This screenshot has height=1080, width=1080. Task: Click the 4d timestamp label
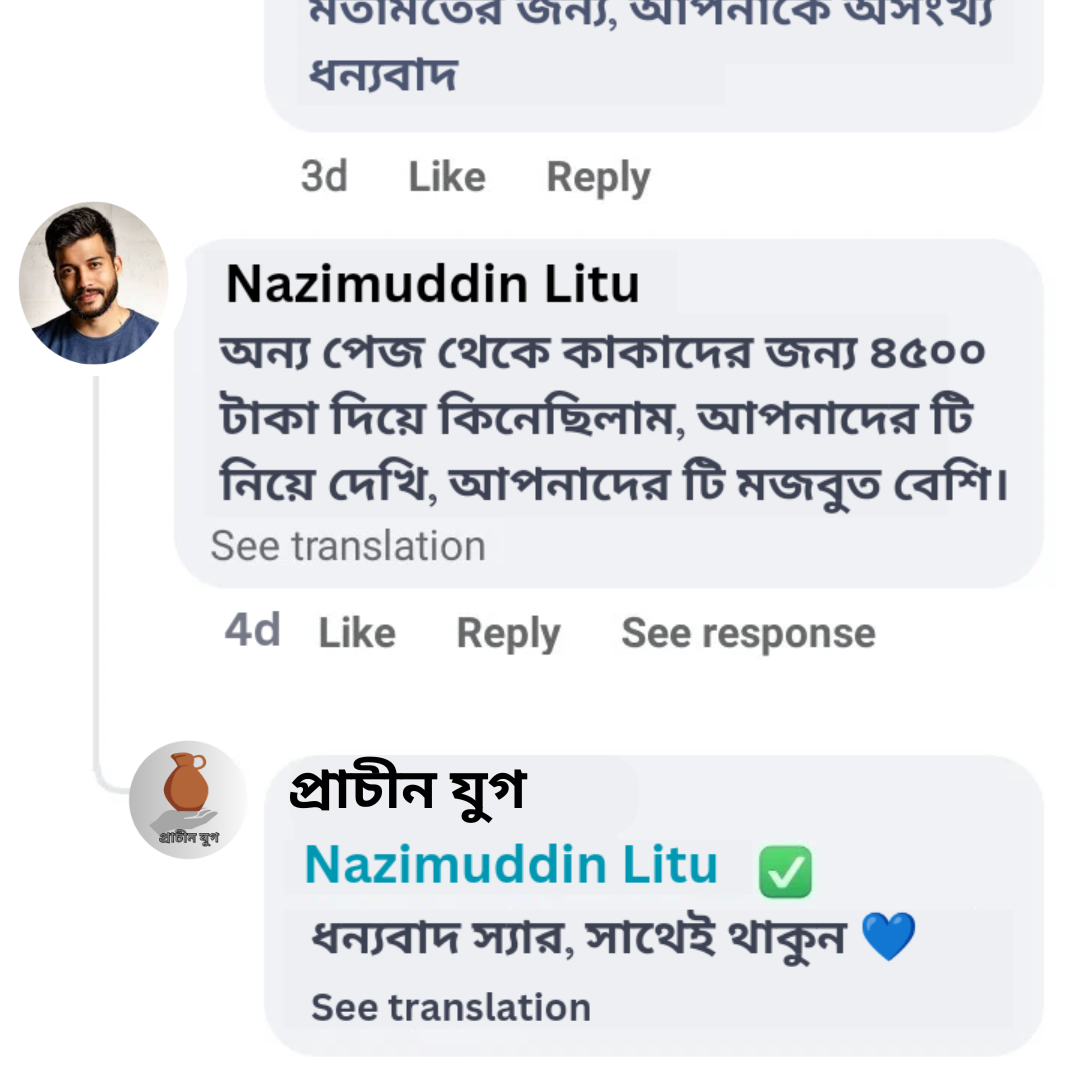click(251, 632)
